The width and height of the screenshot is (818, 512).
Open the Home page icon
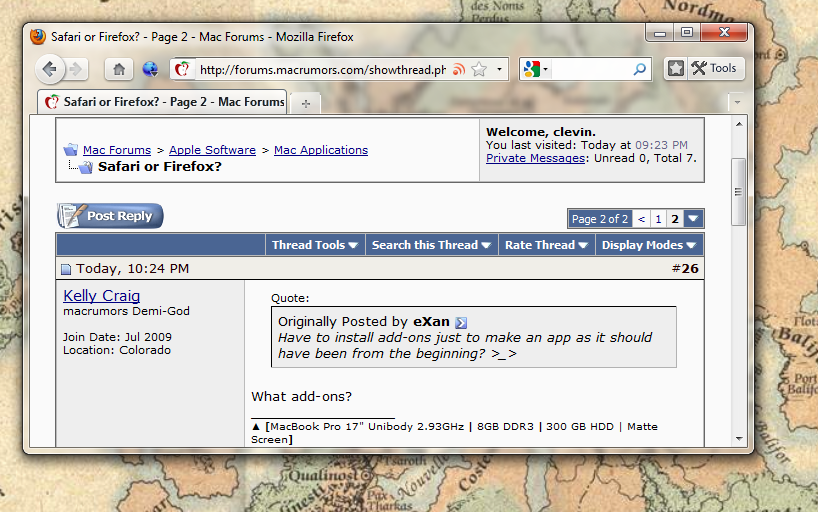click(119, 69)
